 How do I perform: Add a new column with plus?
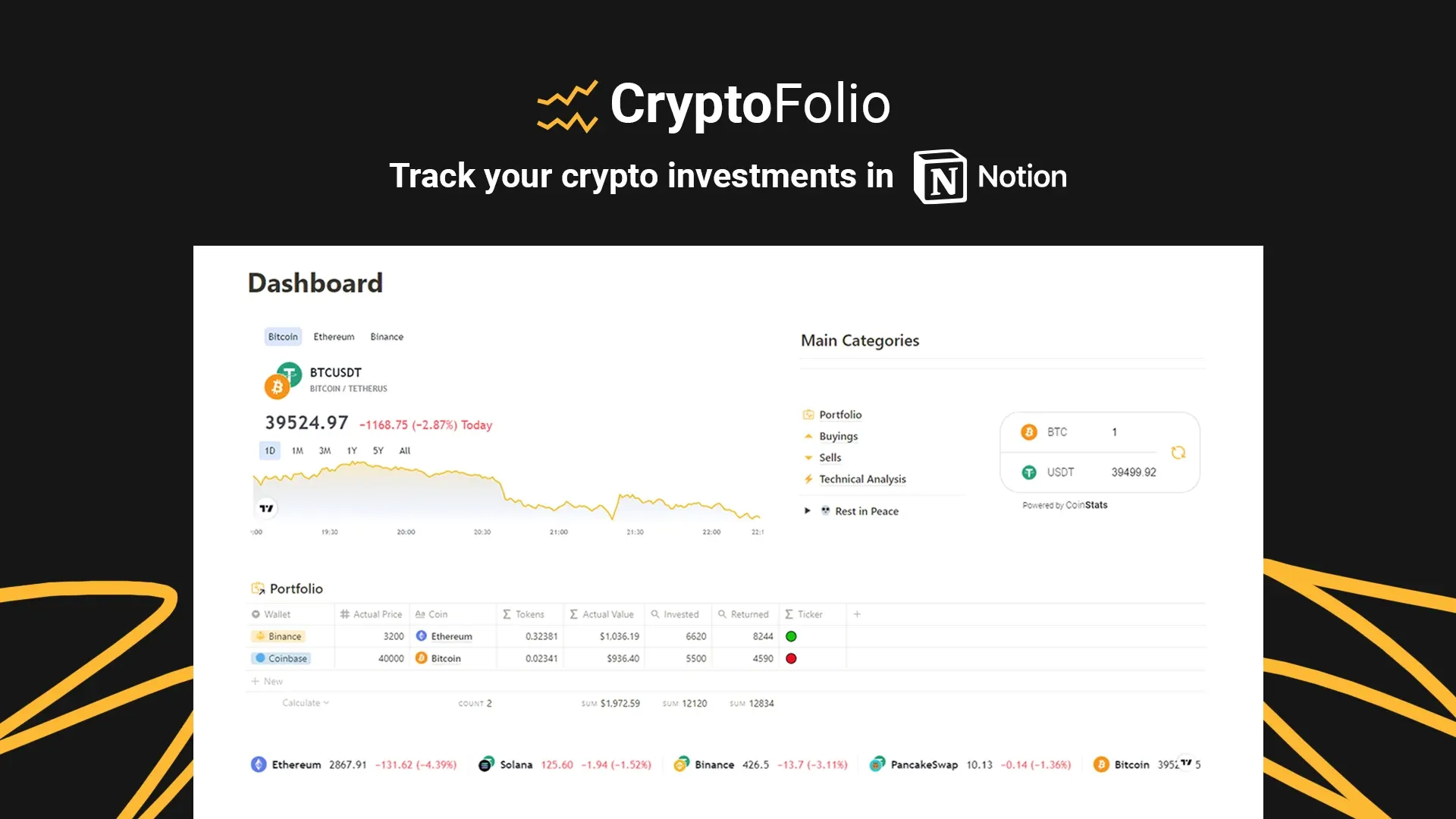click(857, 614)
